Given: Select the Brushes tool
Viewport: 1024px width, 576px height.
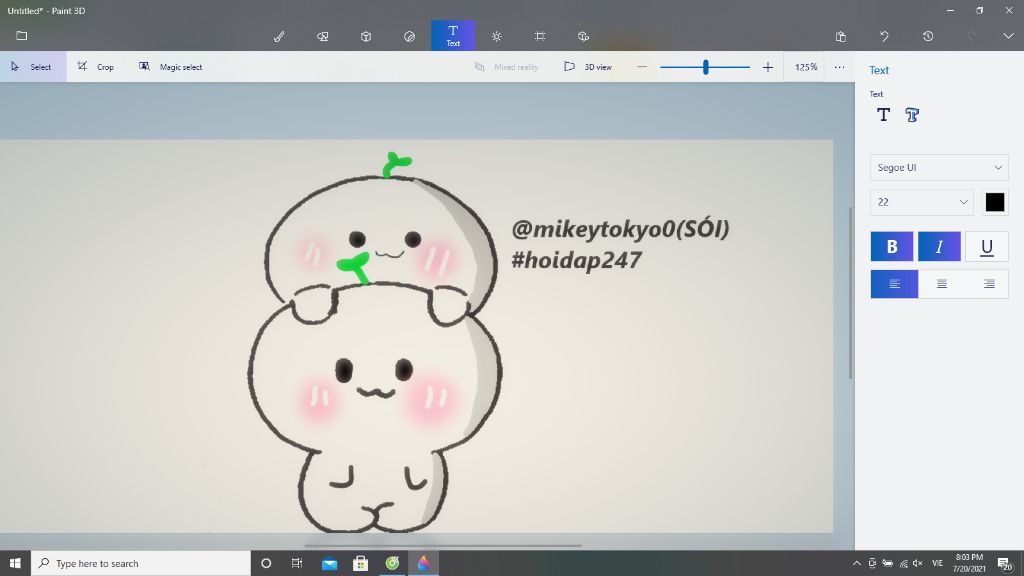Looking at the screenshot, I should 279,36.
